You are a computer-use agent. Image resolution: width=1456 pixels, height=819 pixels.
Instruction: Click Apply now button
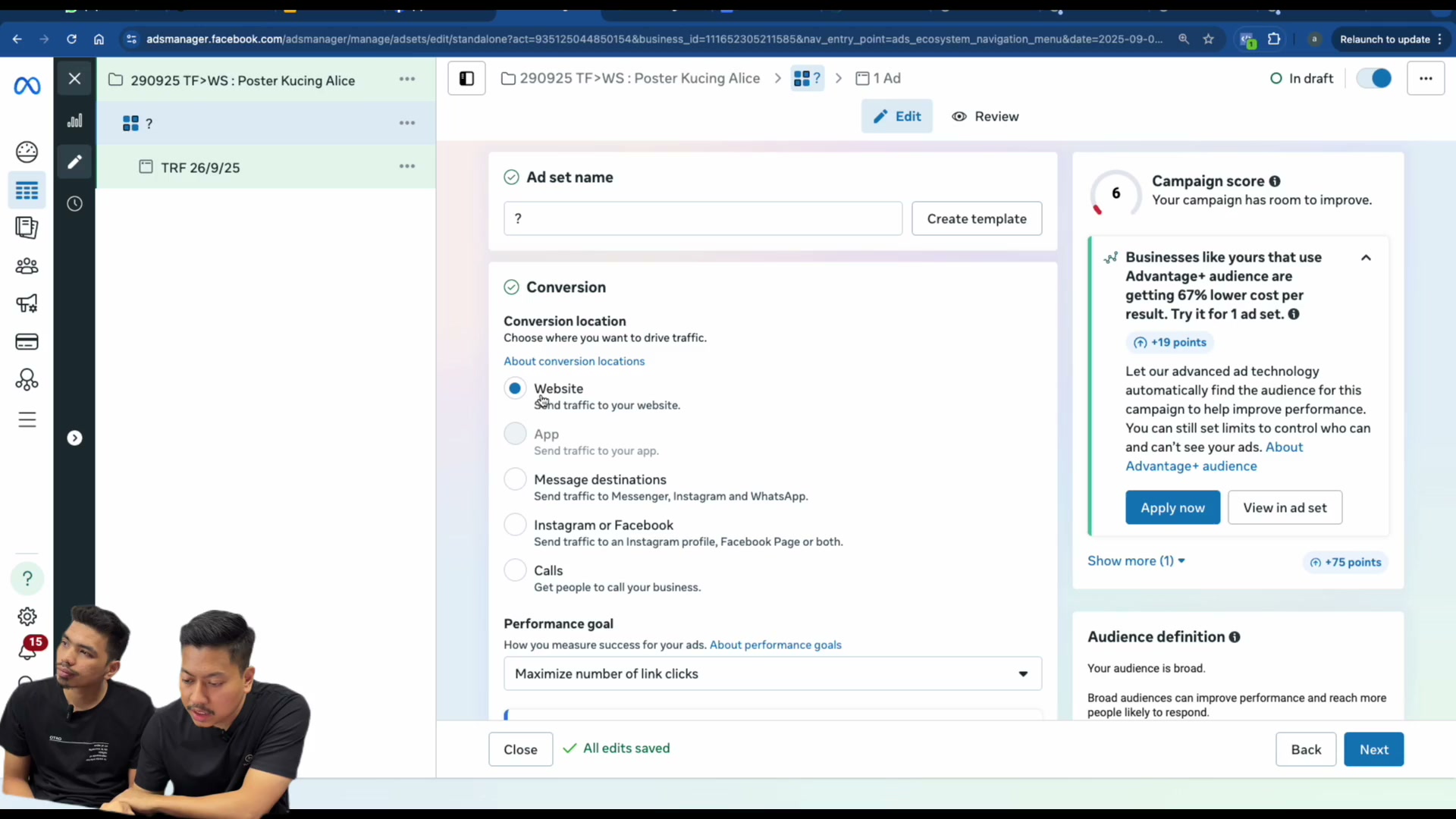(x=1172, y=508)
